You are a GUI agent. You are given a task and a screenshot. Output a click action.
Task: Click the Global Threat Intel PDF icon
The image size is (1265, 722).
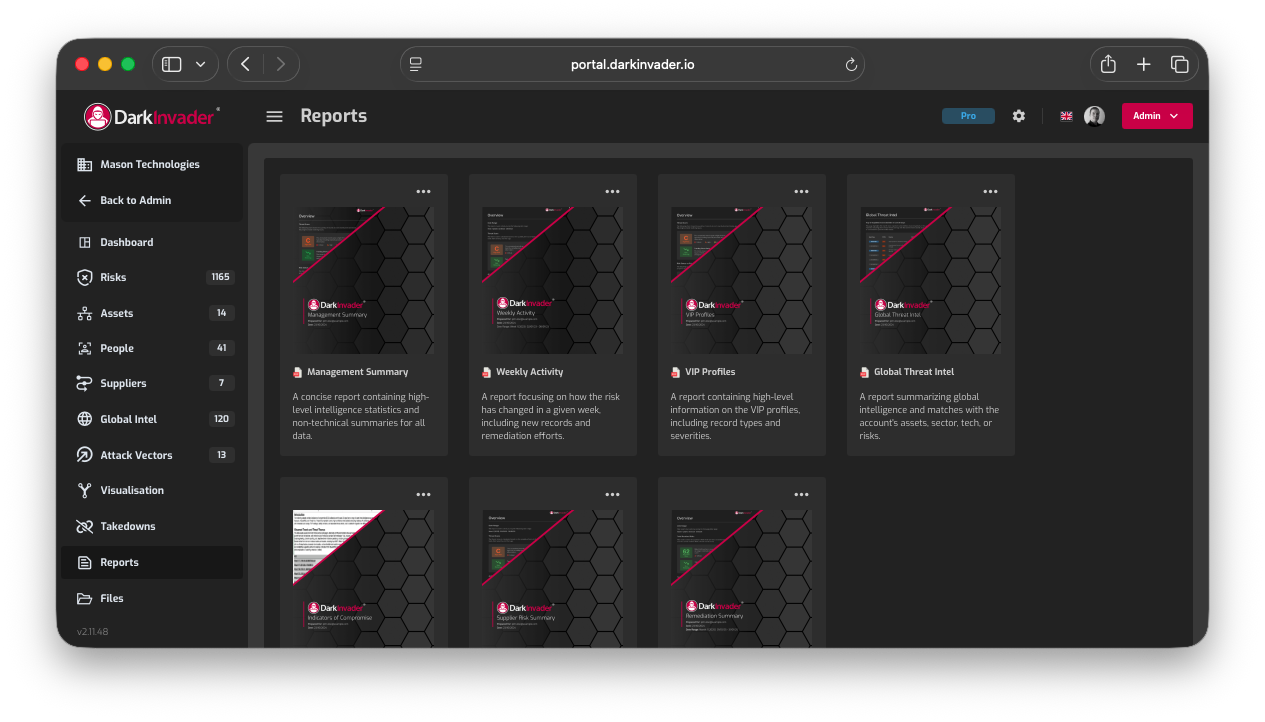864,372
